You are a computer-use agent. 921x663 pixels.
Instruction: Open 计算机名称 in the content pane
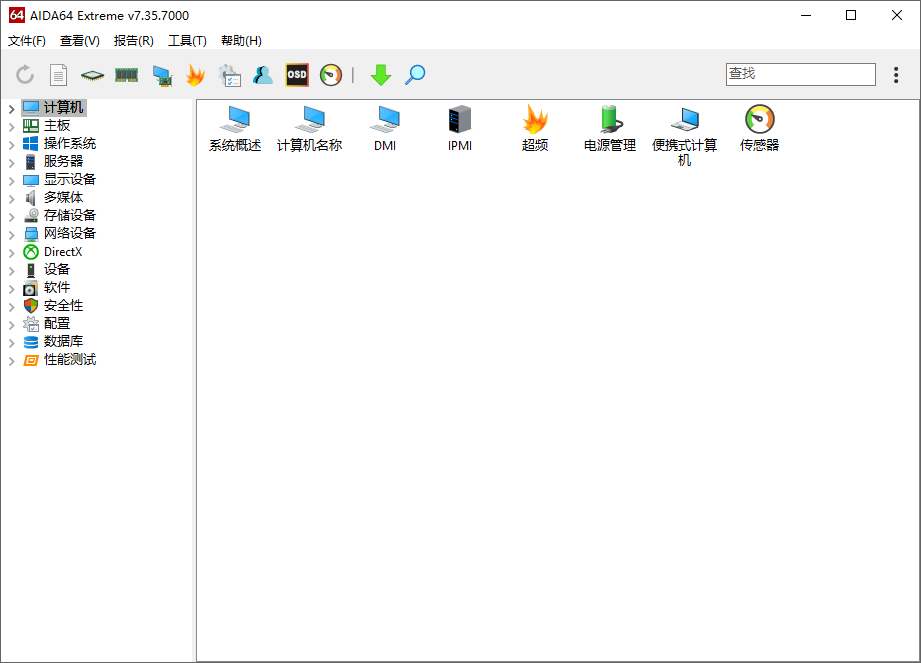310,129
